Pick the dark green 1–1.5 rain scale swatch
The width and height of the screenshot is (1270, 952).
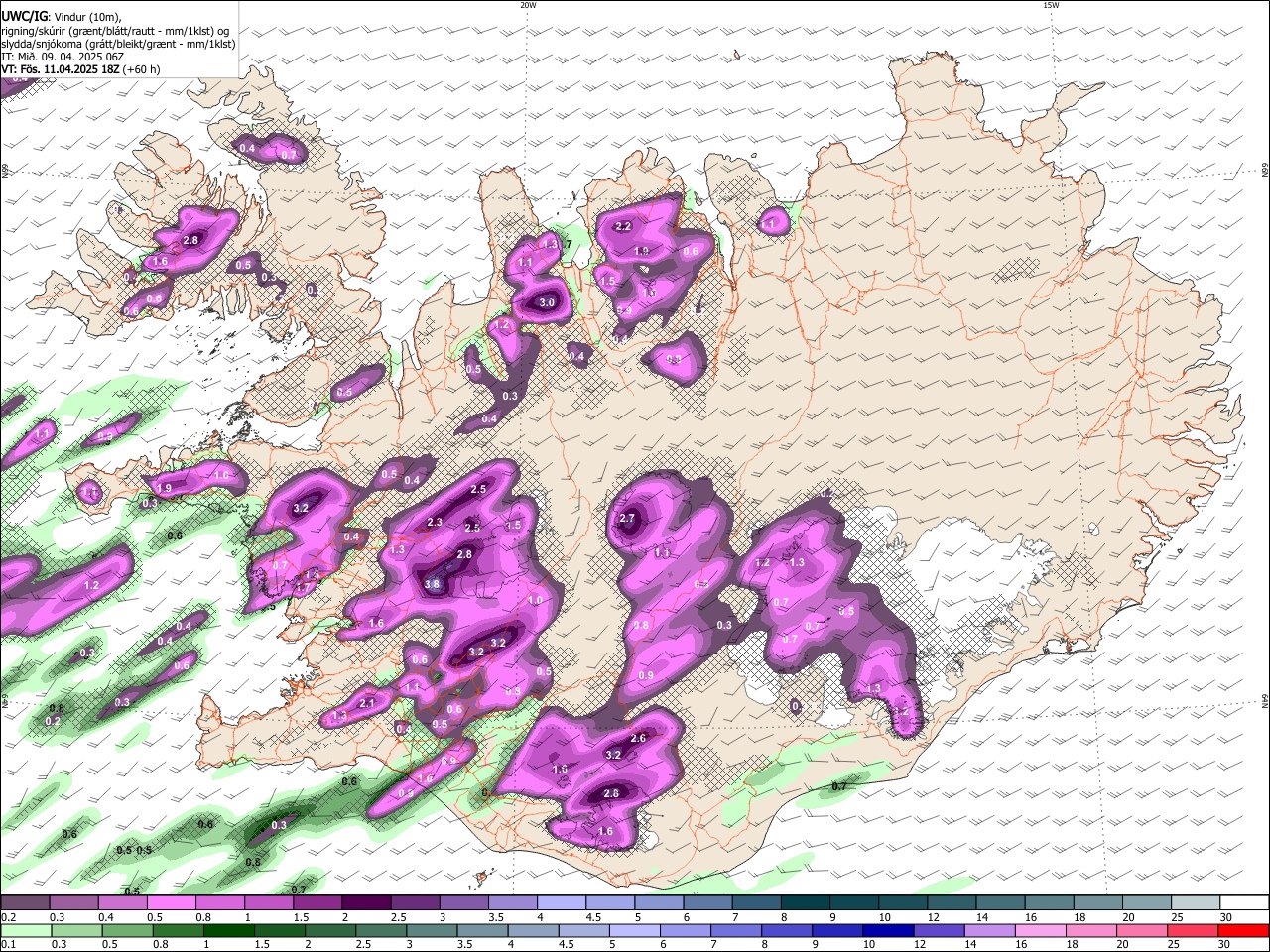pyautogui.click(x=228, y=930)
